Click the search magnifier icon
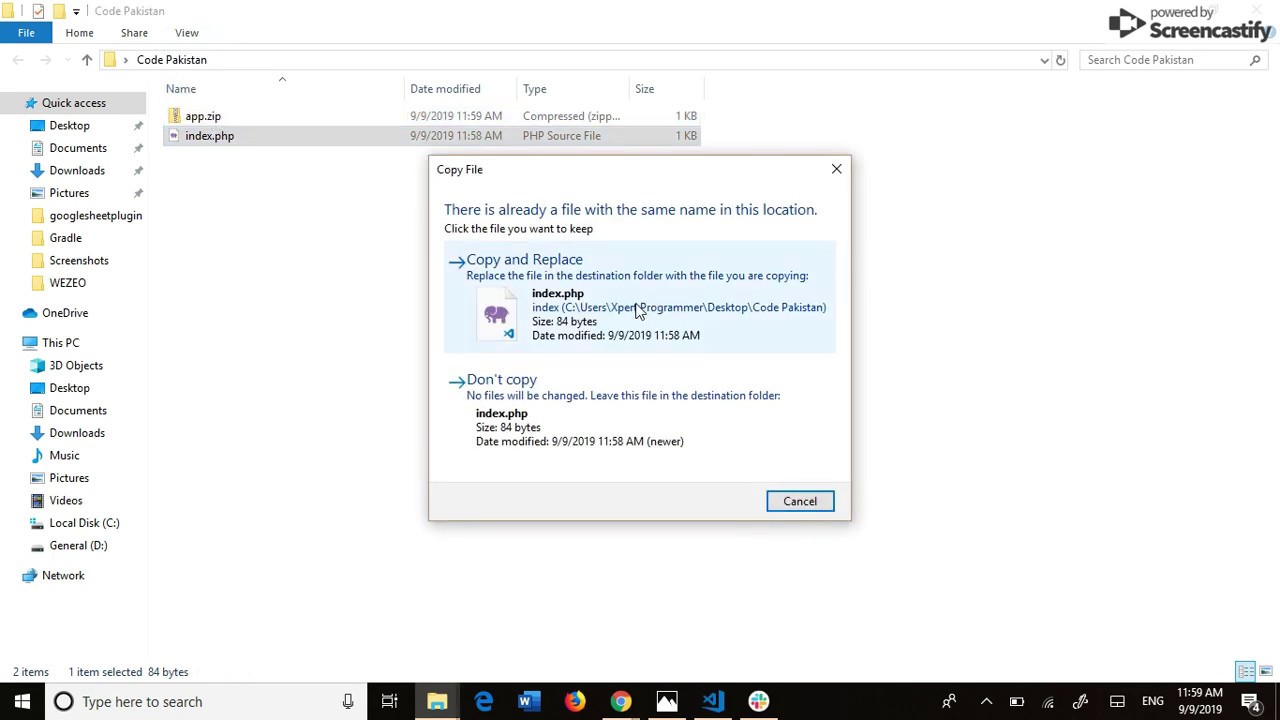1280x720 pixels. [x=1256, y=60]
